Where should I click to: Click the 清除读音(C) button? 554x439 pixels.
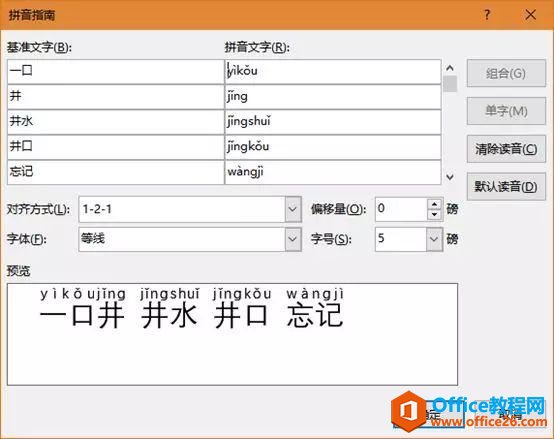point(506,149)
